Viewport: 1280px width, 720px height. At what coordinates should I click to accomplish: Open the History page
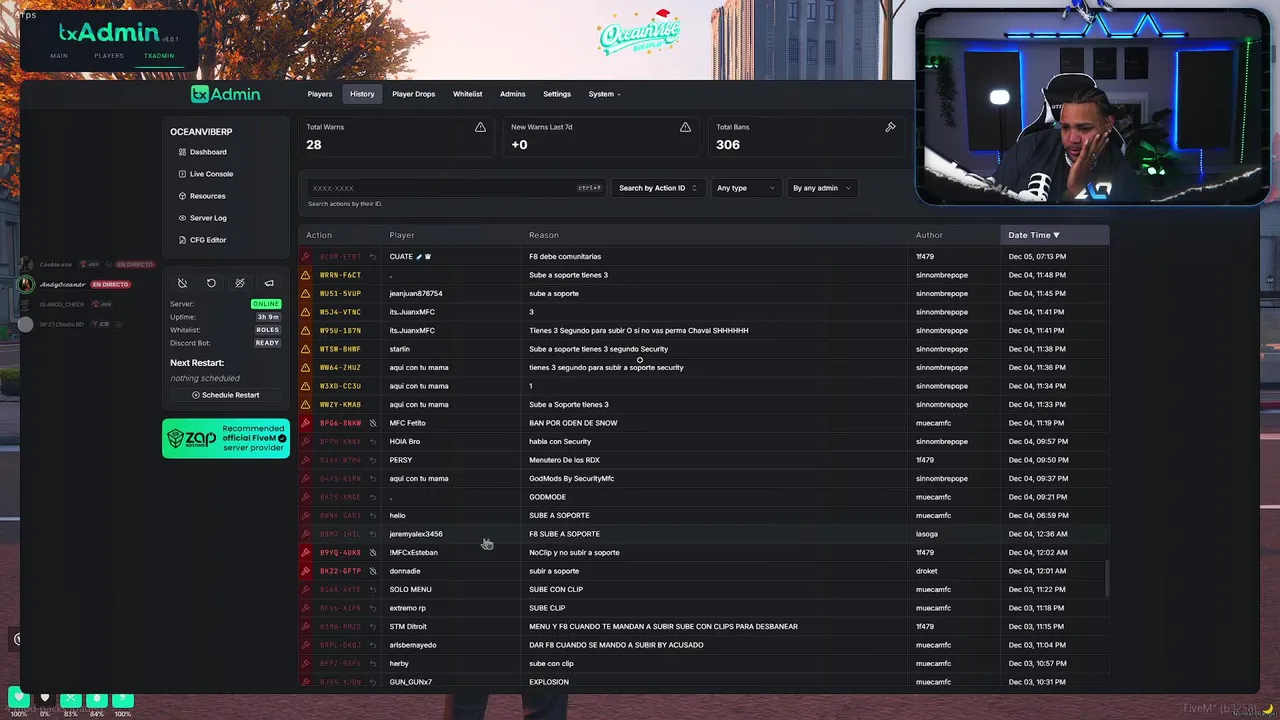362,94
